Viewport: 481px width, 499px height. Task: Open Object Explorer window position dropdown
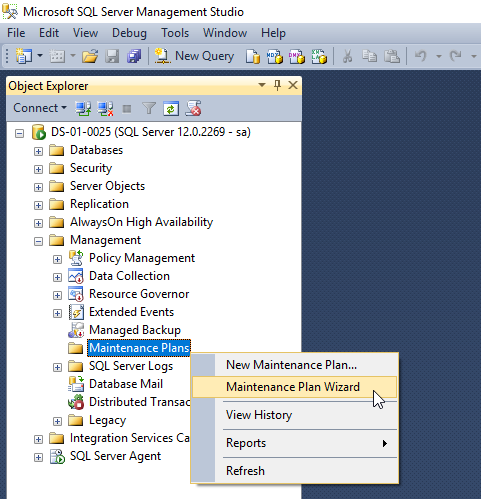point(262,85)
